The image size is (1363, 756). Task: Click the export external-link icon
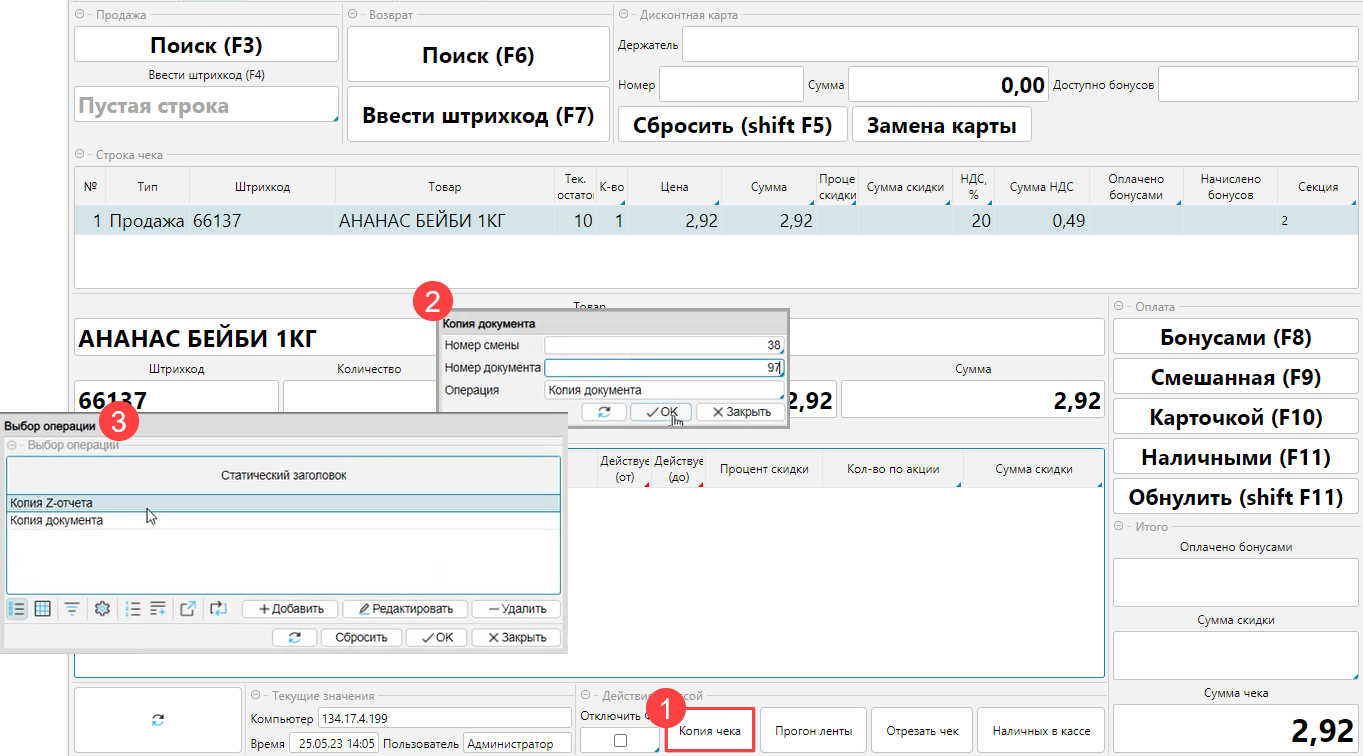coord(188,609)
